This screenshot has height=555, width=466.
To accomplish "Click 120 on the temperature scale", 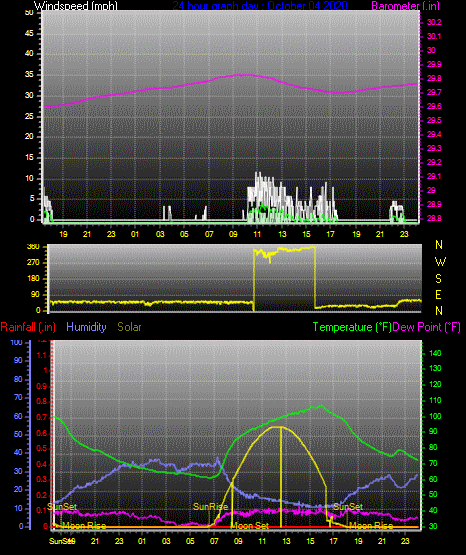I will (435, 384).
